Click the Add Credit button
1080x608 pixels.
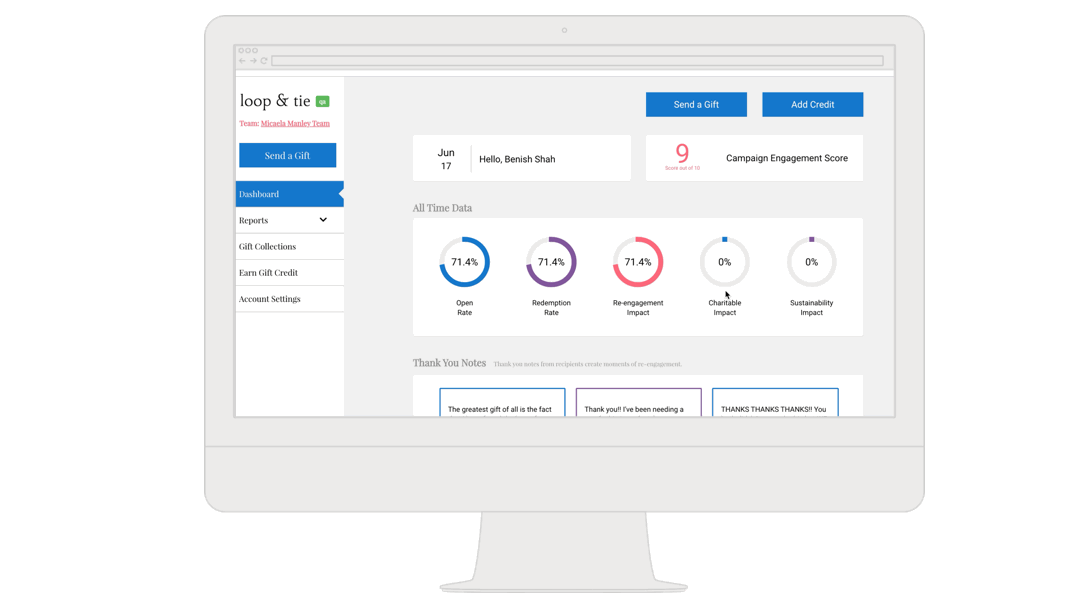tap(813, 105)
